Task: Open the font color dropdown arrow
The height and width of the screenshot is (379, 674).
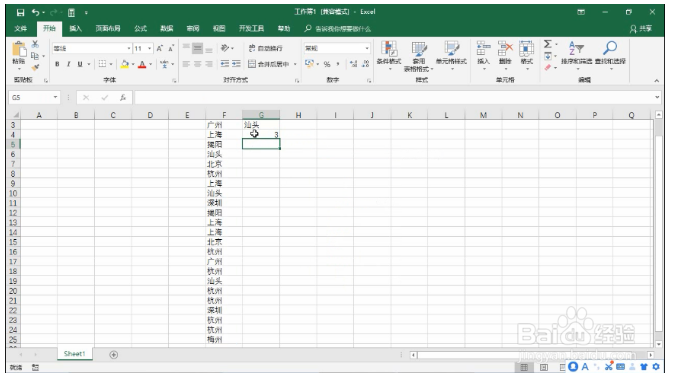Action: [150, 64]
